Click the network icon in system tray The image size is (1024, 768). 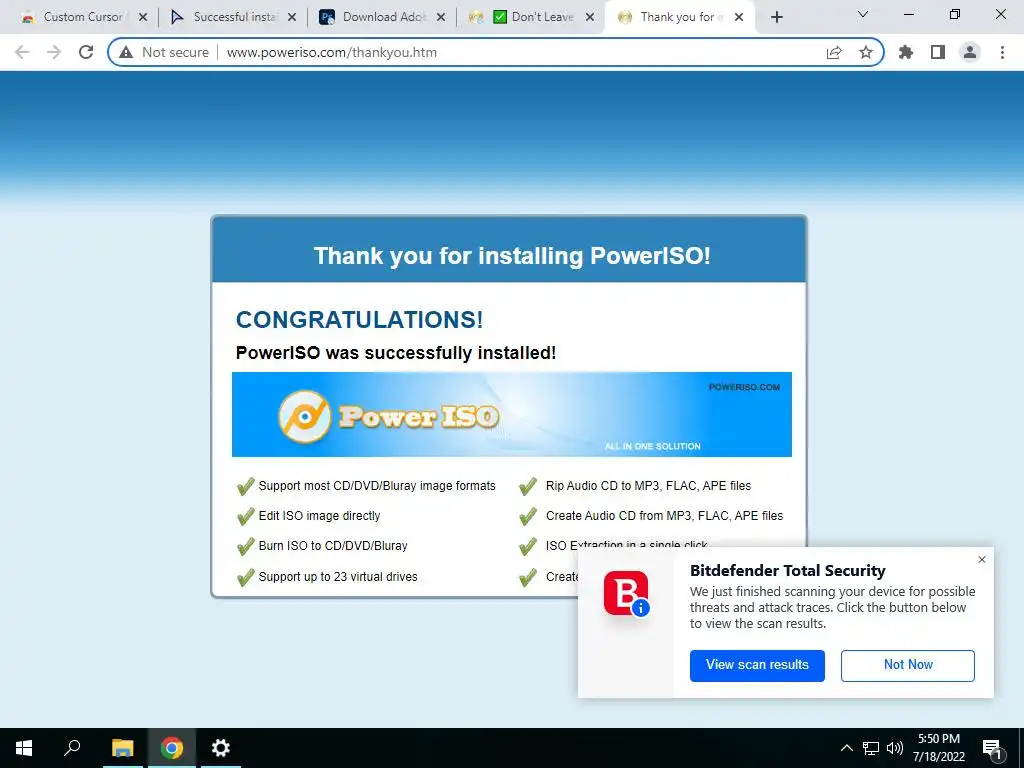coord(871,748)
